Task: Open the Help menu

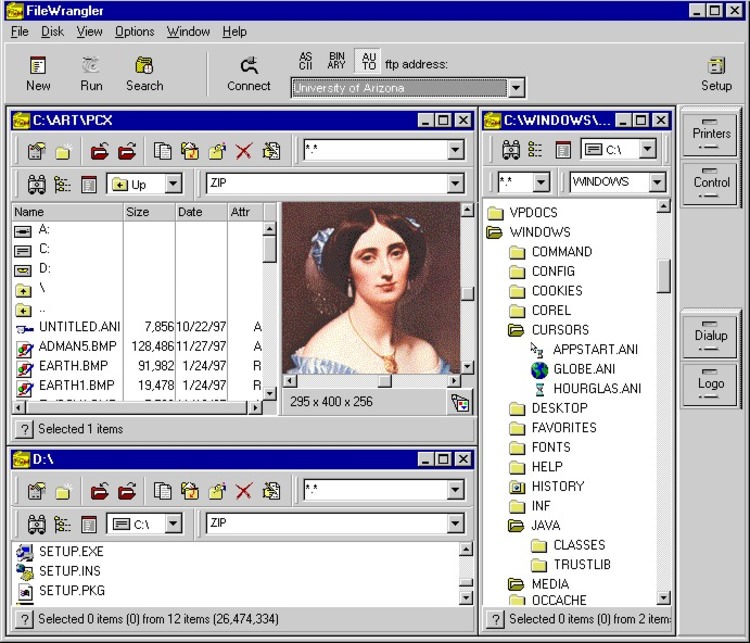Action: pyautogui.click(x=234, y=32)
